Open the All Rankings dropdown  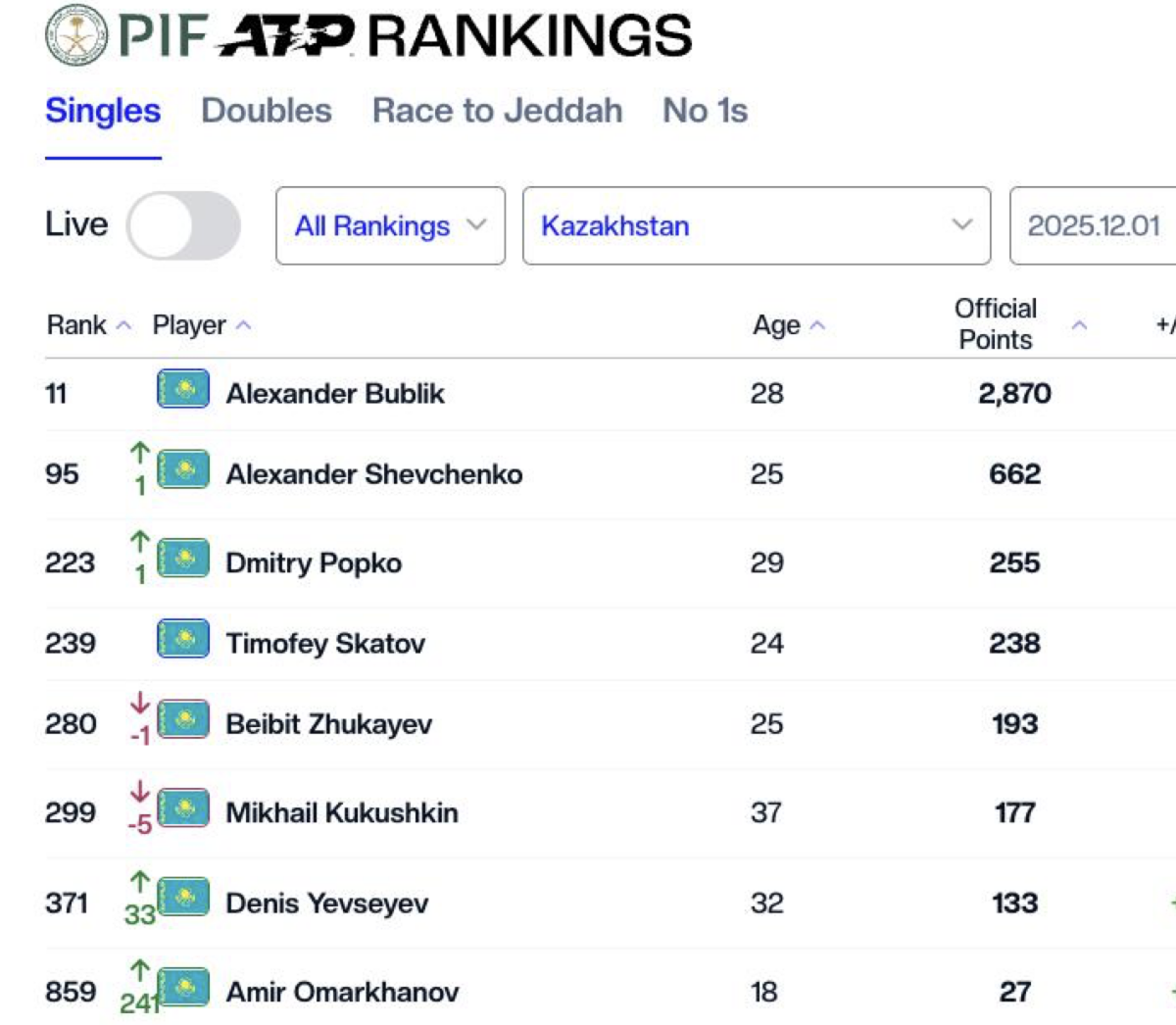point(390,225)
